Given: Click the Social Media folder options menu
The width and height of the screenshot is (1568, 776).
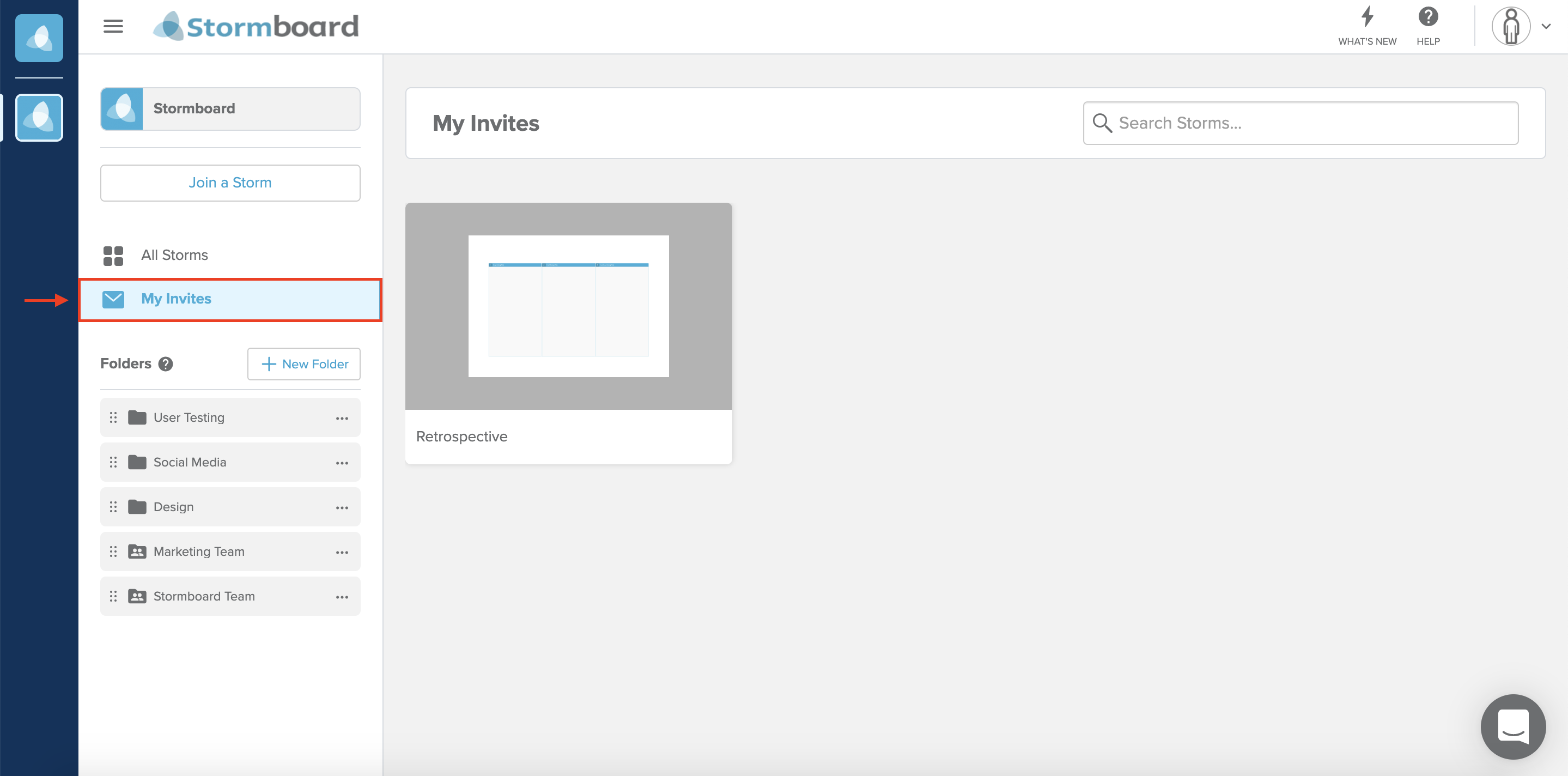Looking at the screenshot, I should pyautogui.click(x=342, y=462).
